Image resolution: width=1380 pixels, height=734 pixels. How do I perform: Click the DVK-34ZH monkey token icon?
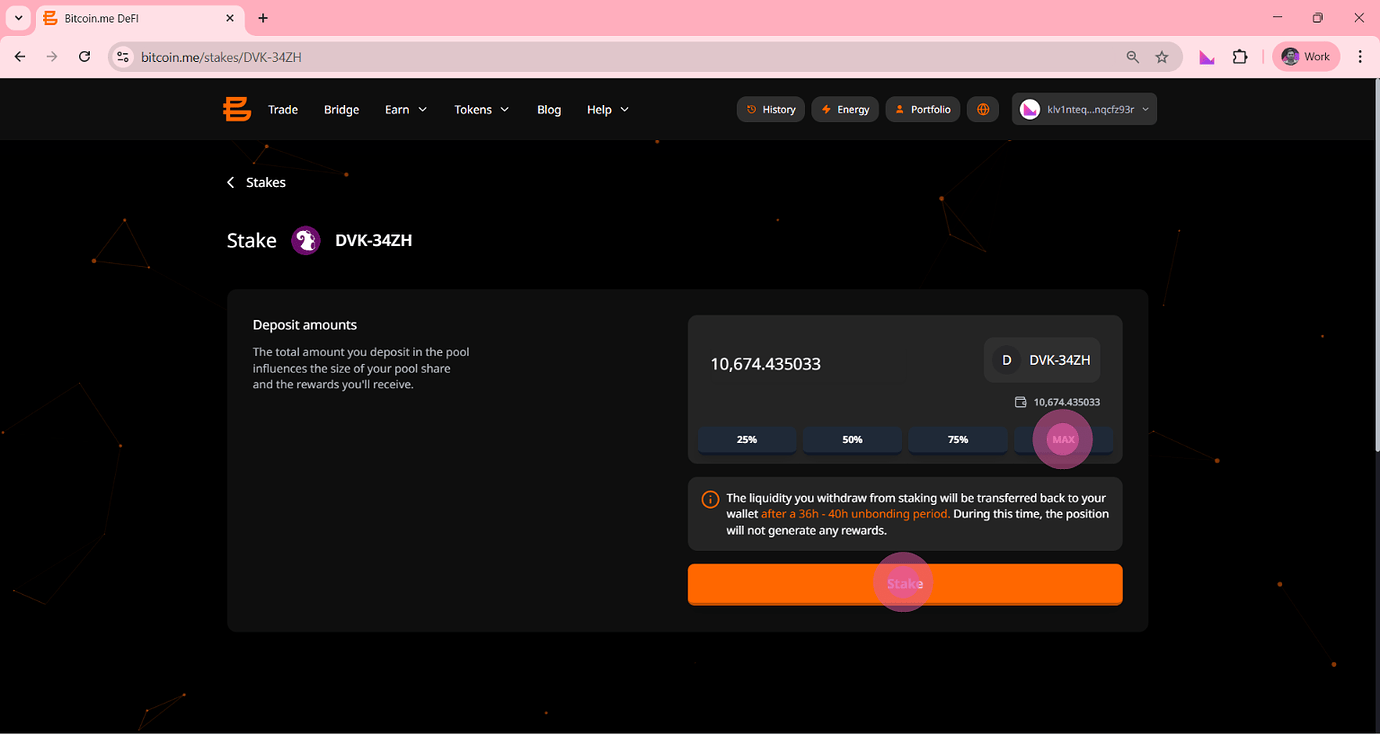point(306,241)
